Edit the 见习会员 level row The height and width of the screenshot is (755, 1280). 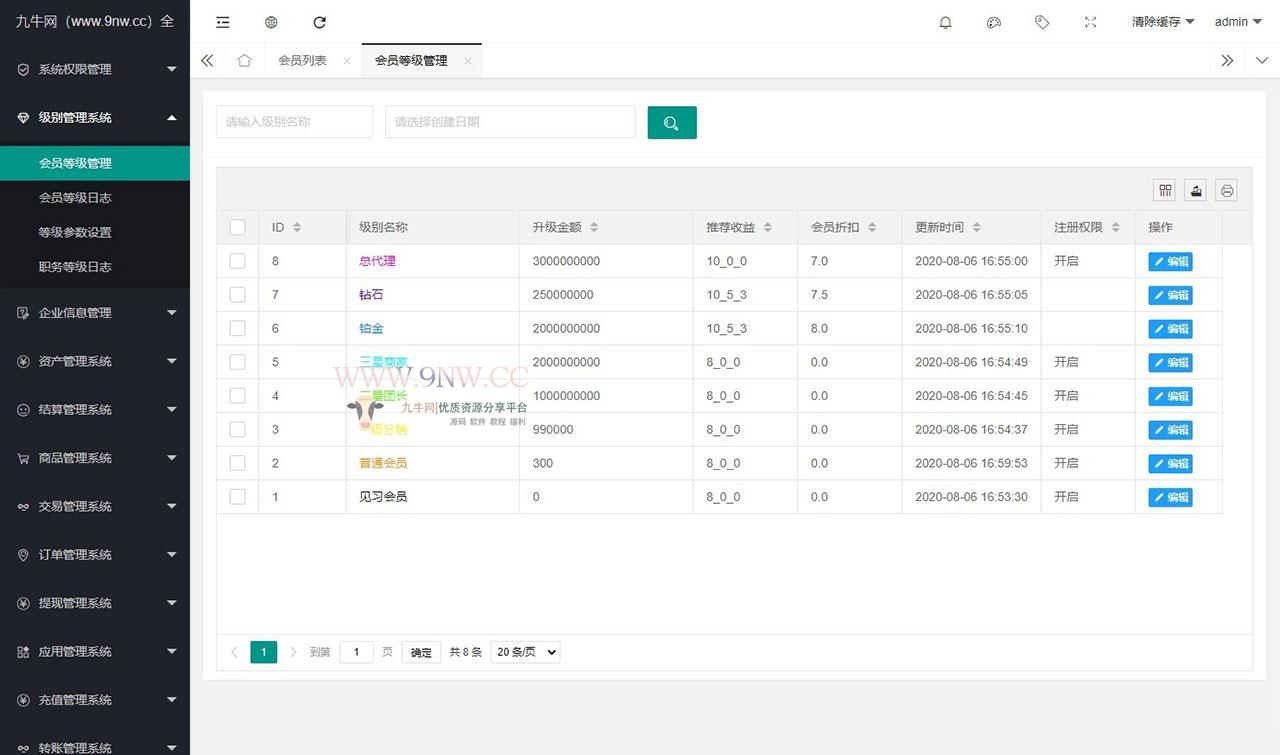[x=1170, y=497]
